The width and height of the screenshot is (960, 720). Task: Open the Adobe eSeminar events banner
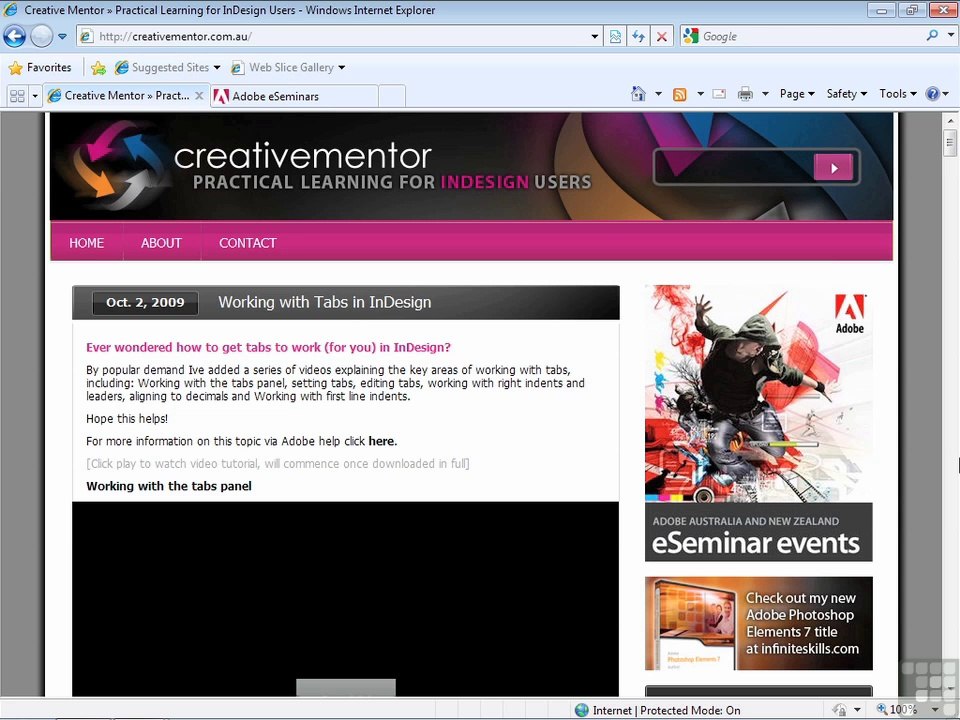pyautogui.click(x=759, y=422)
